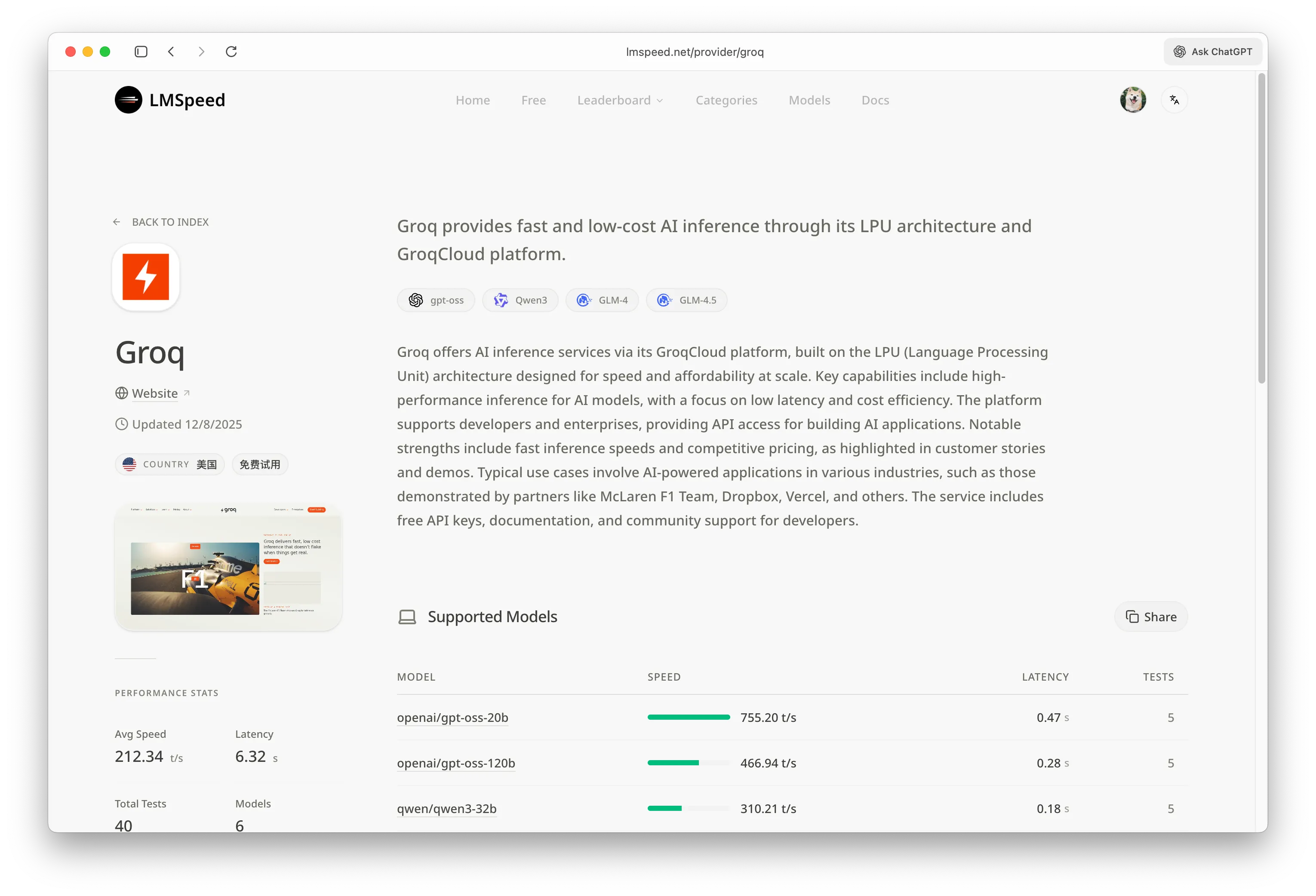Click the Groq website preview thumbnail
Viewport: 1316px width, 896px height.
pos(228,568)
